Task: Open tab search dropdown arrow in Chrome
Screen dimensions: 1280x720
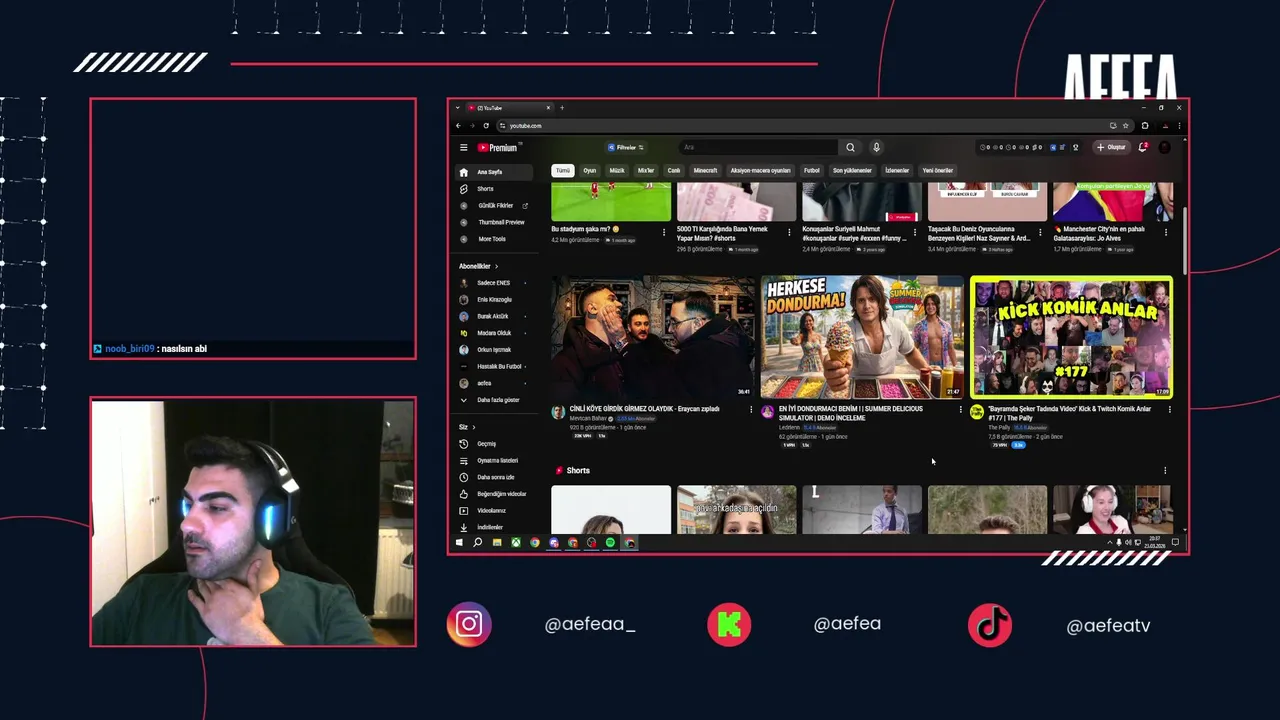Action: (x=458, y=108)
